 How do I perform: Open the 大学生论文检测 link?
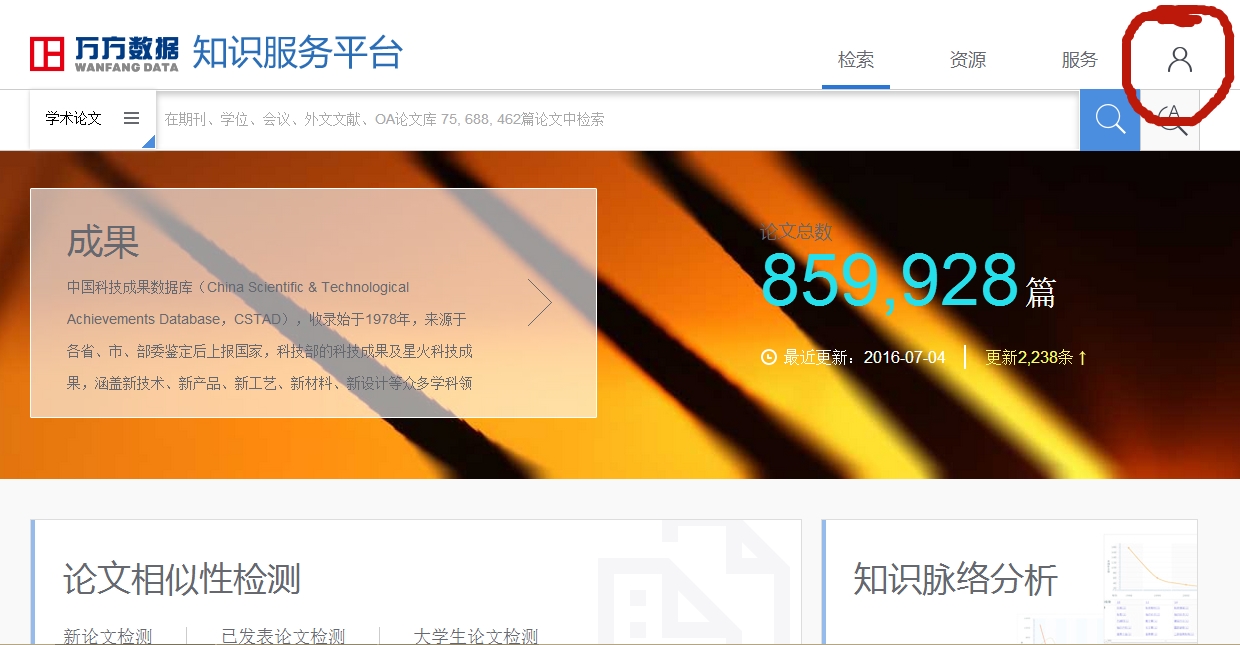tap(476, 636)
